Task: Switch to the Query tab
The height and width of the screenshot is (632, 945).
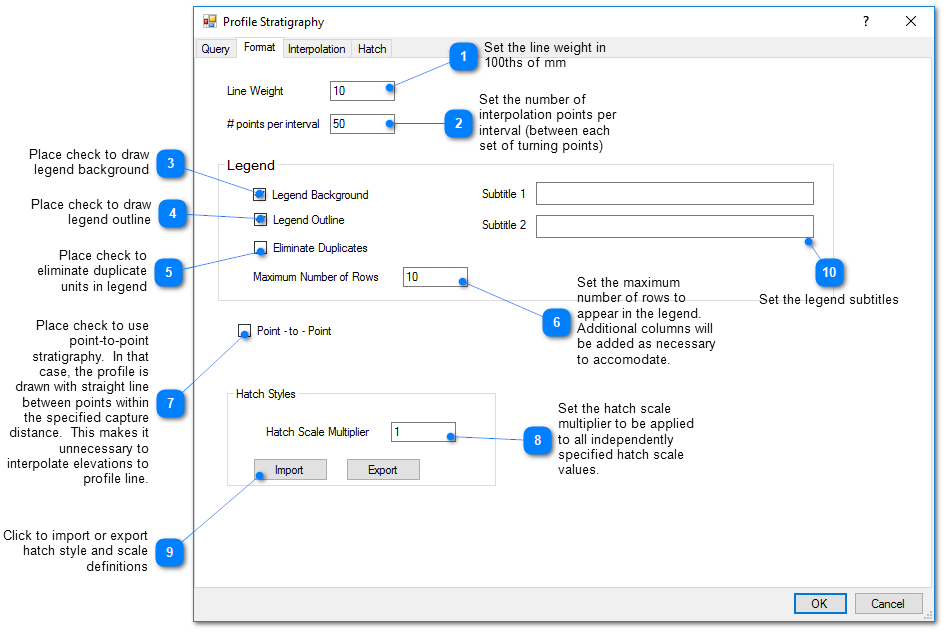Action: (215, 49)
